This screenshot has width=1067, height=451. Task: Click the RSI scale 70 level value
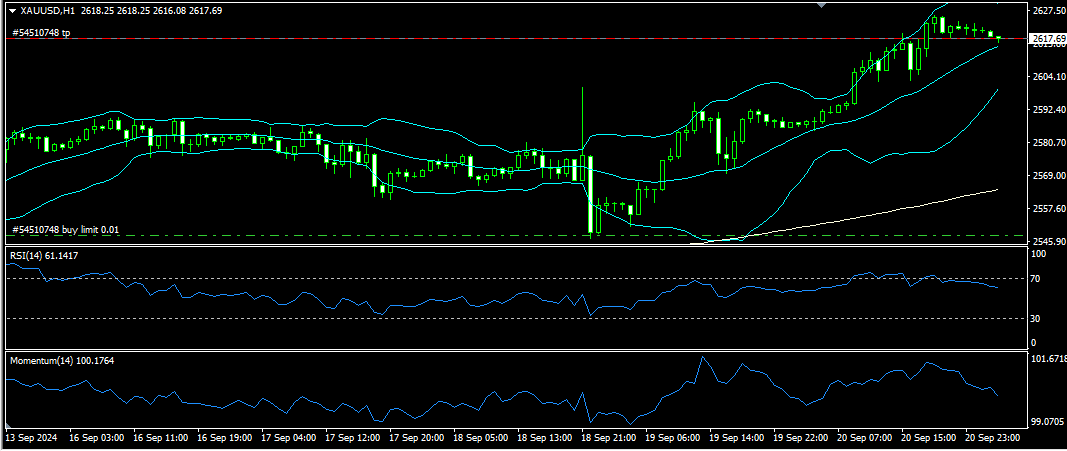pos(1038,278)
